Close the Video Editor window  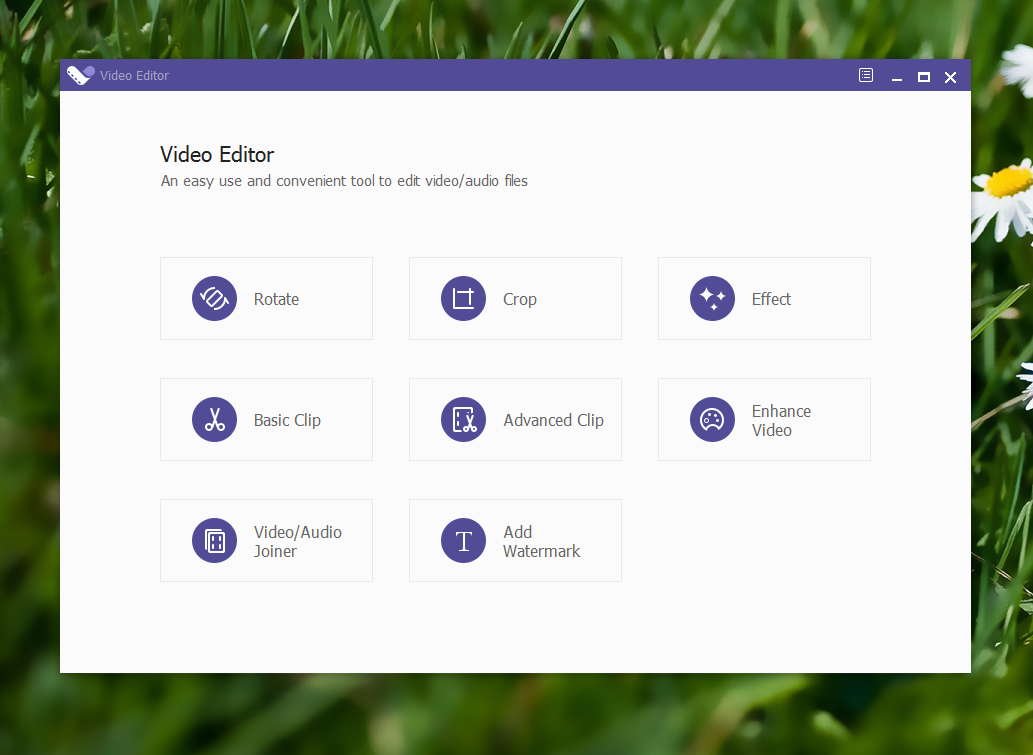[x=950, y=77]
